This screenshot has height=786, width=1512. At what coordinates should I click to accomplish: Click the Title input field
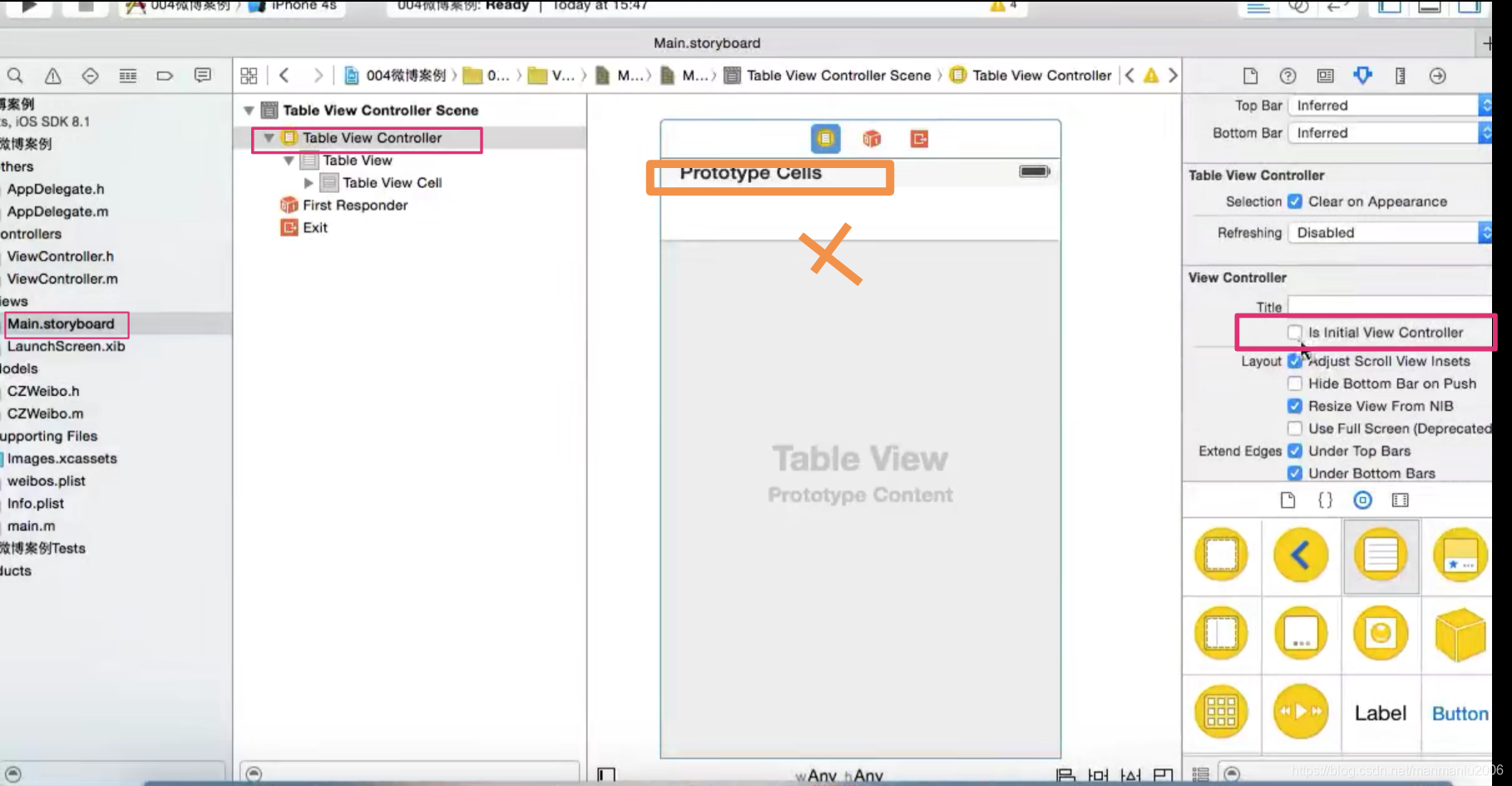tap(1390, 306)
